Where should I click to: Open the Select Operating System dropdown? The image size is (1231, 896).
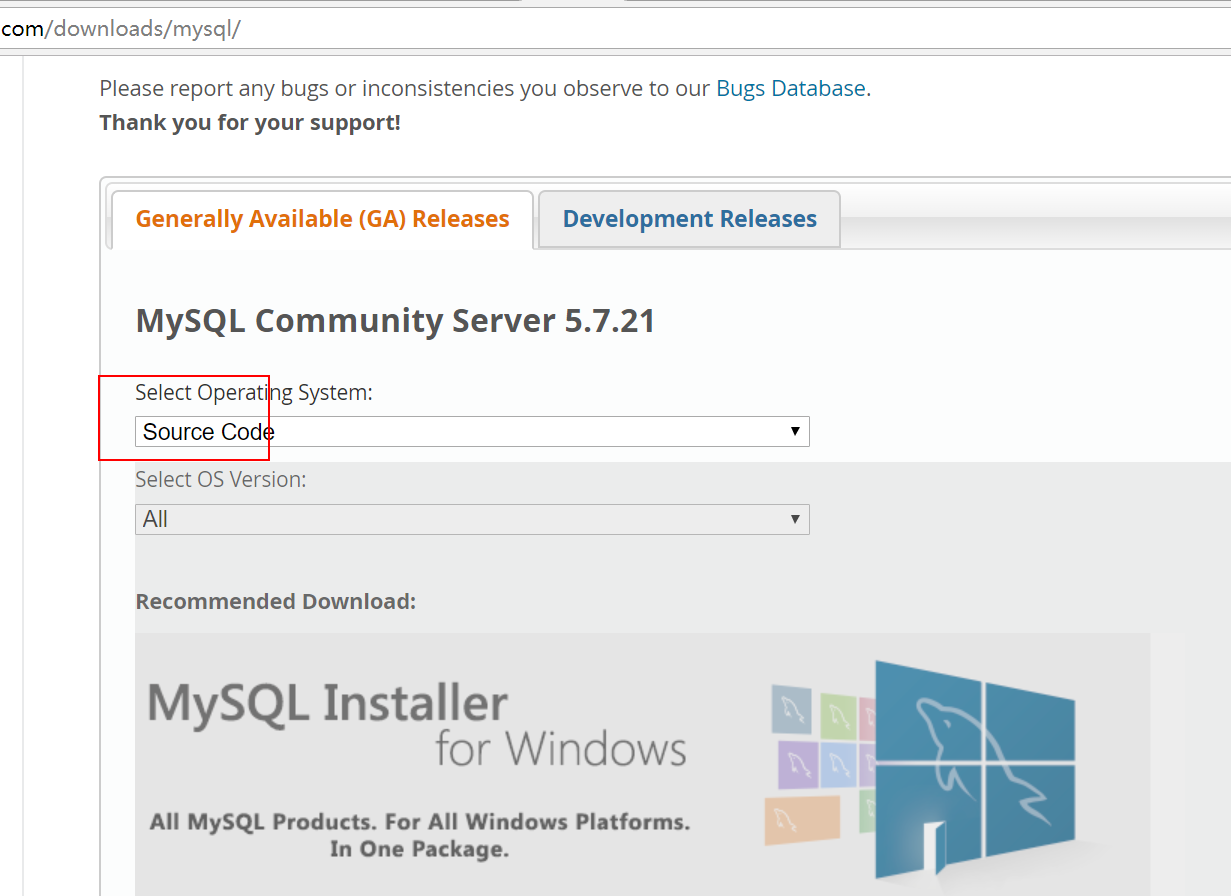point(472,432)
